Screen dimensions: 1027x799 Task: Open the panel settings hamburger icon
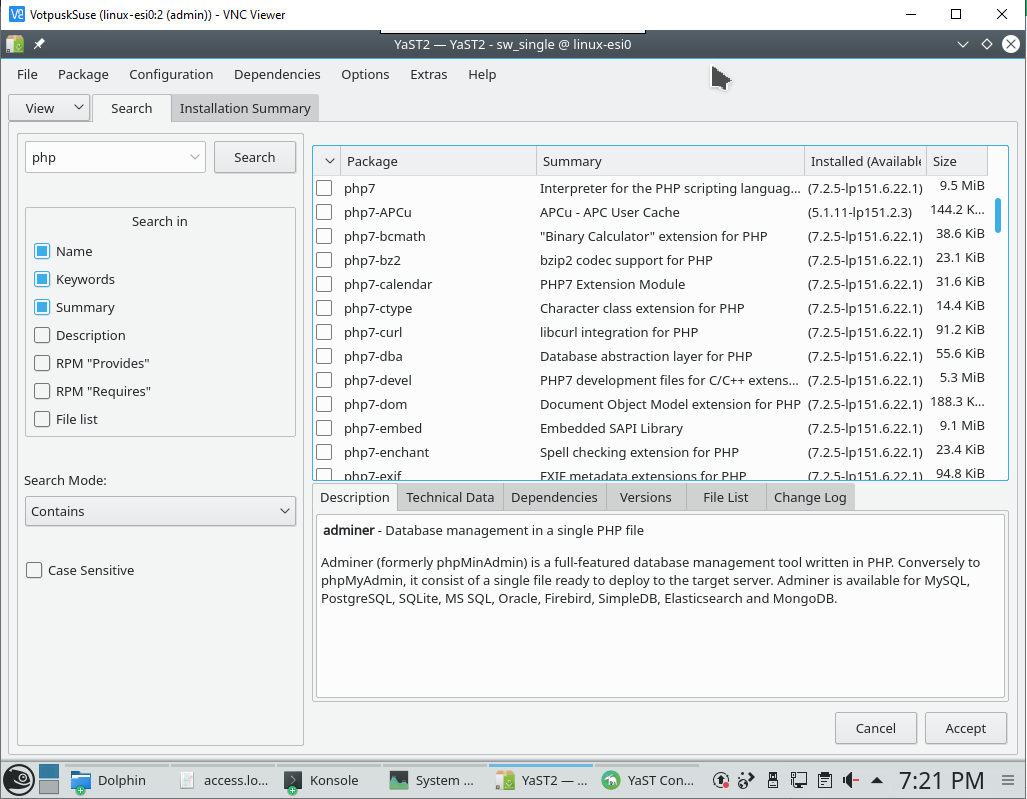click(1008, 780)
